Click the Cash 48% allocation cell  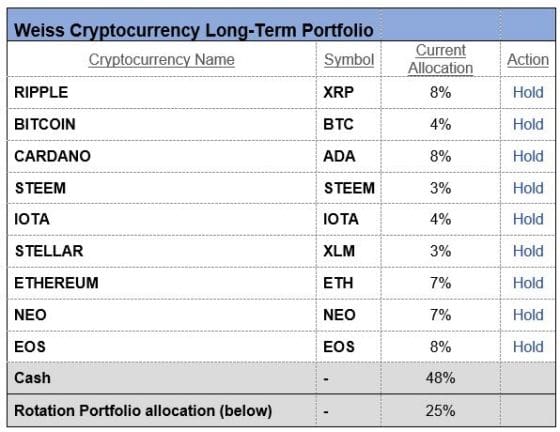coord(440,378)
